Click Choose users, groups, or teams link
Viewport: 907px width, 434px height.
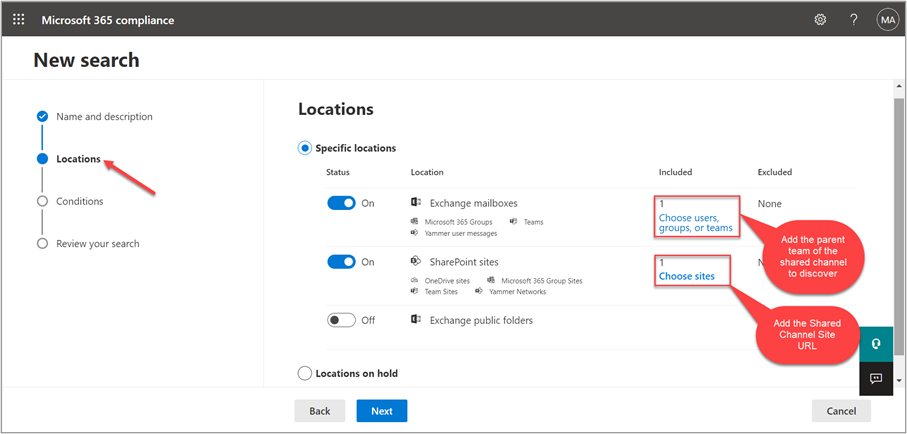pyautogui.click(x=695, y=222)
